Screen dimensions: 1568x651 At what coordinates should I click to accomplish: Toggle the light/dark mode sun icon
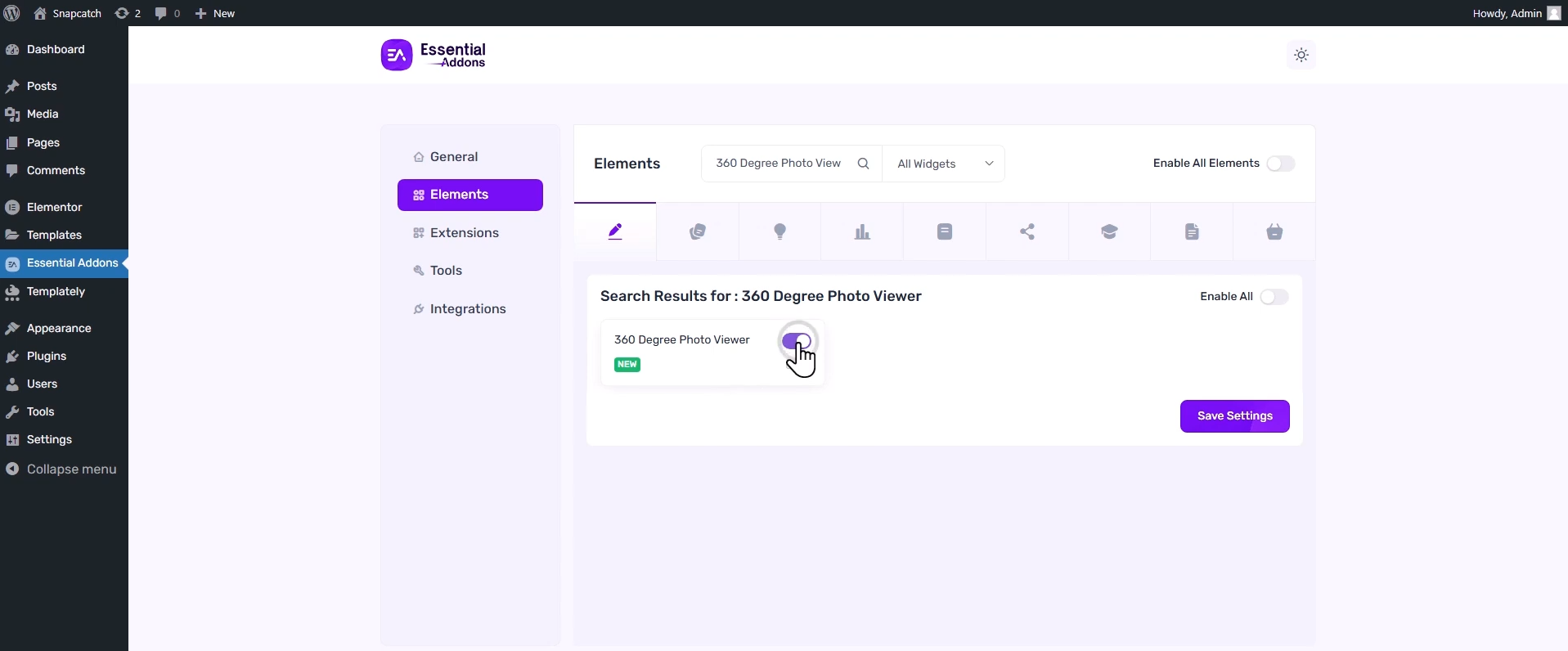point(1301,56)
